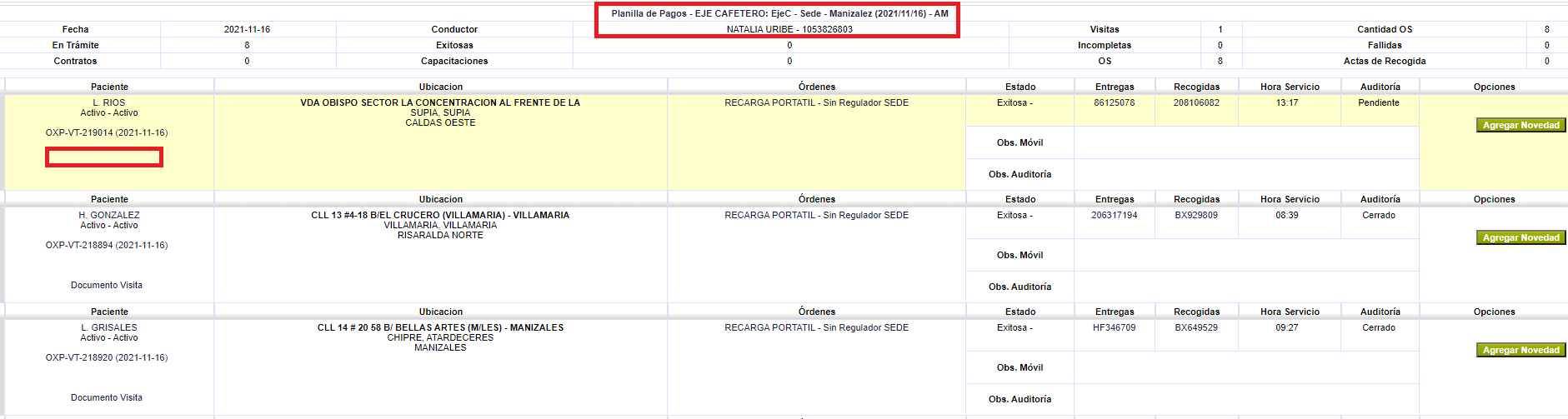Click Contratos summary label
Screen dimensions: 1568x419
tap(75, 61)
